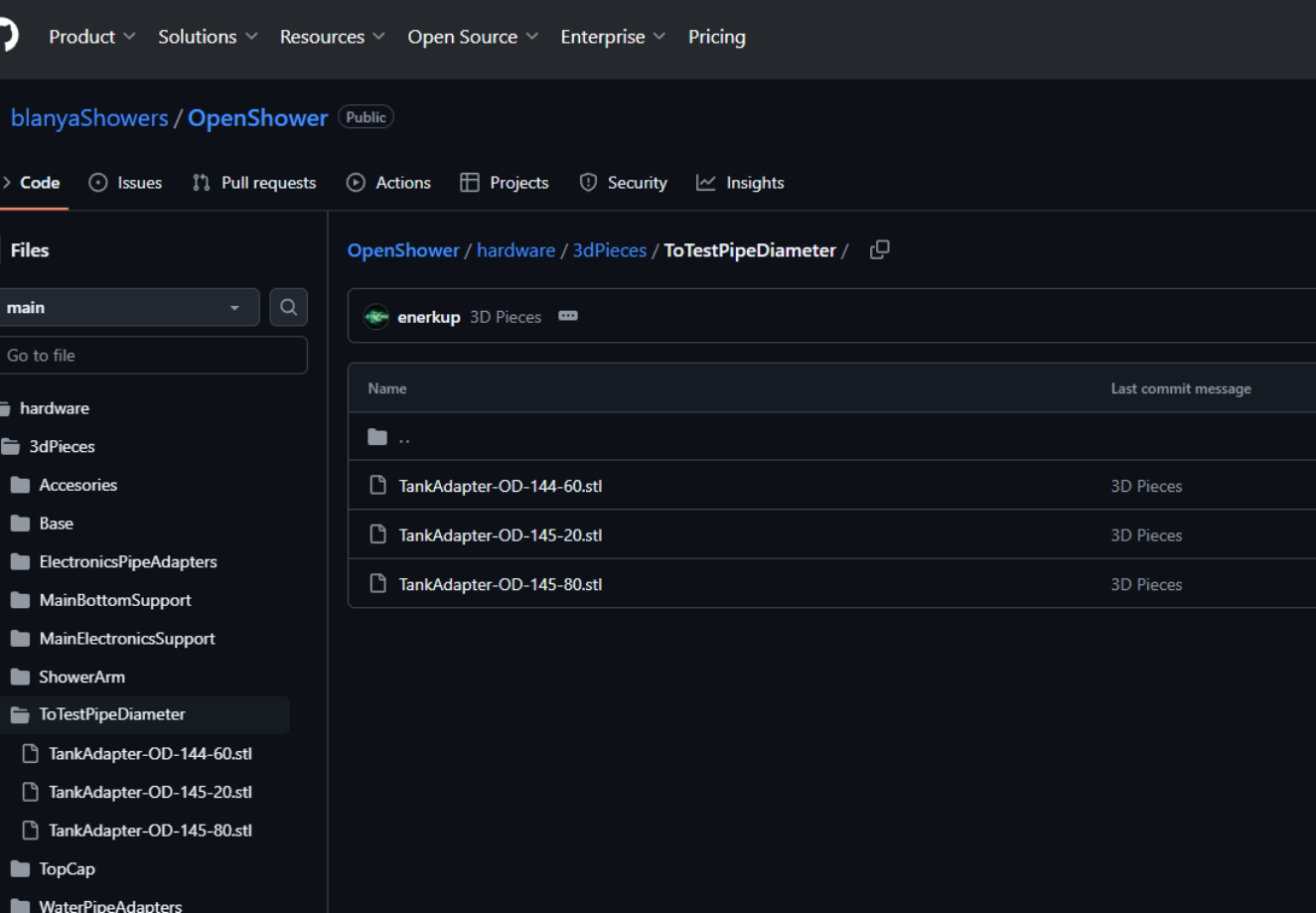
Task: Switch to the Issues tab
Action: [125, 183]
